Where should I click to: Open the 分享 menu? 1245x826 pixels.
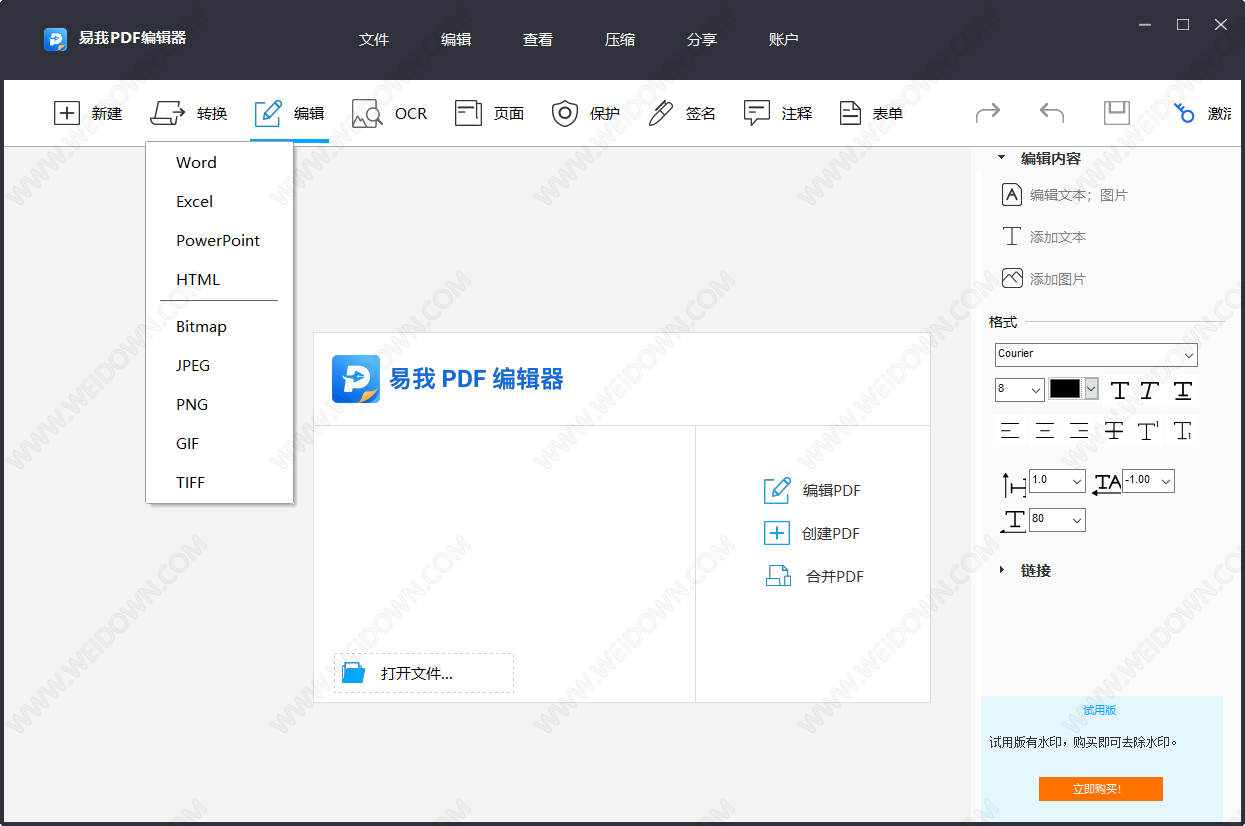[x=702, y=40]
